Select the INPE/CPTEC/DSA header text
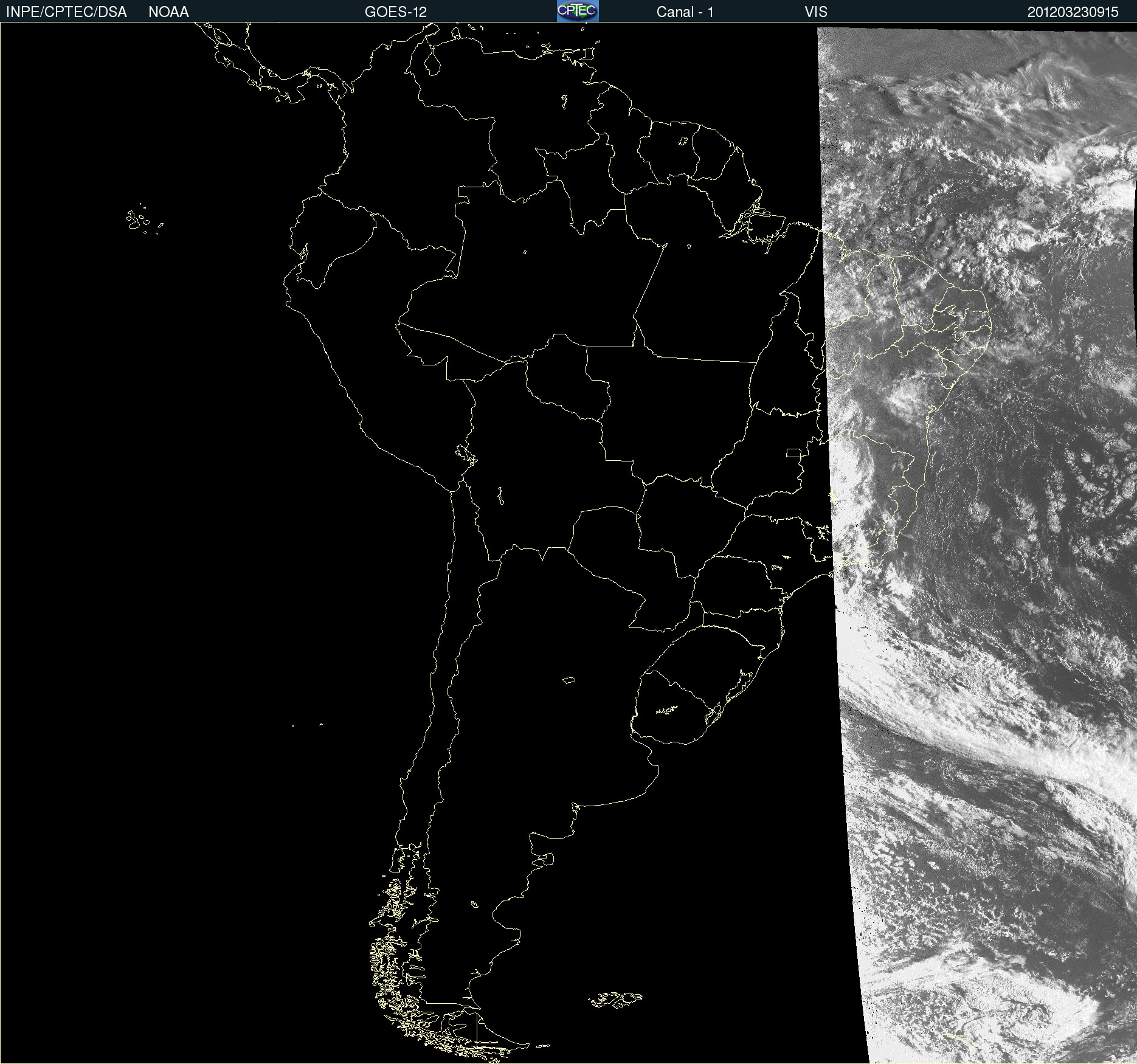 click(x=66, y=12)
